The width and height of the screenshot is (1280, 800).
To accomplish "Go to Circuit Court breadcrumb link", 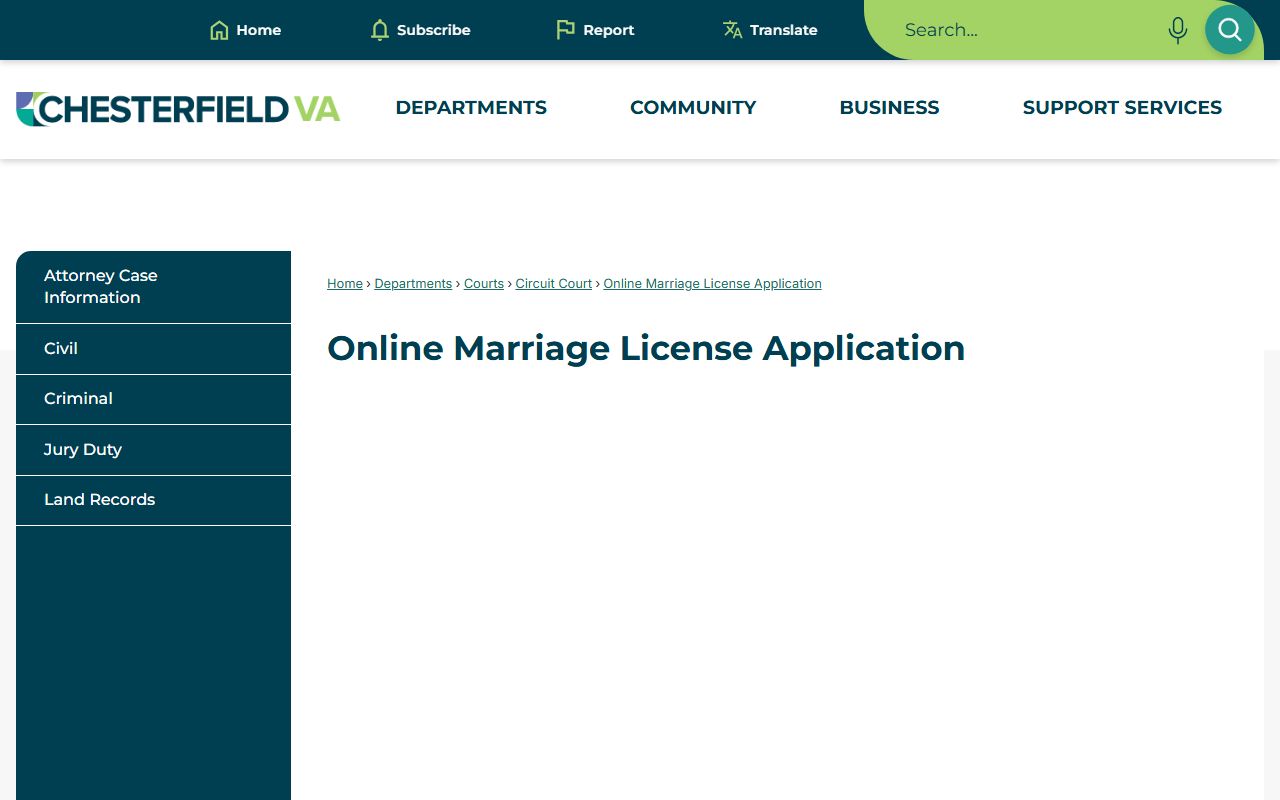I will coord(554,284).
